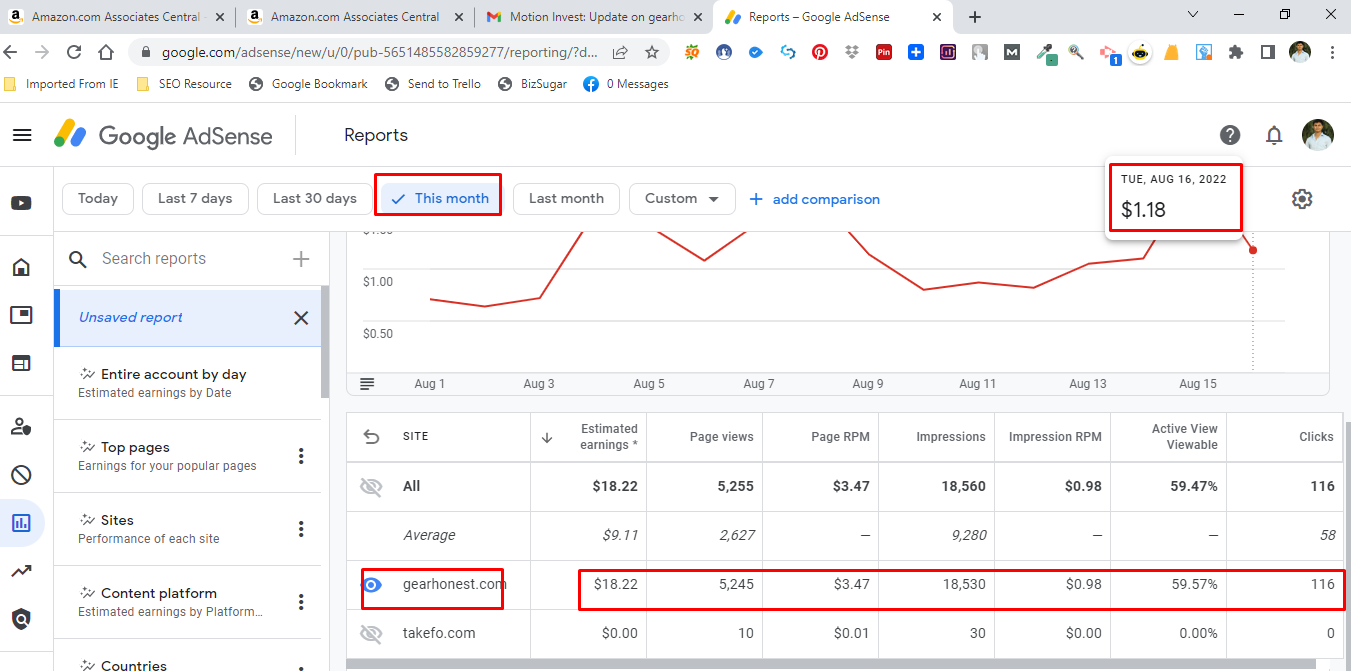
Task: Open Send to Trello bookmark
Action: click(433, 84)
